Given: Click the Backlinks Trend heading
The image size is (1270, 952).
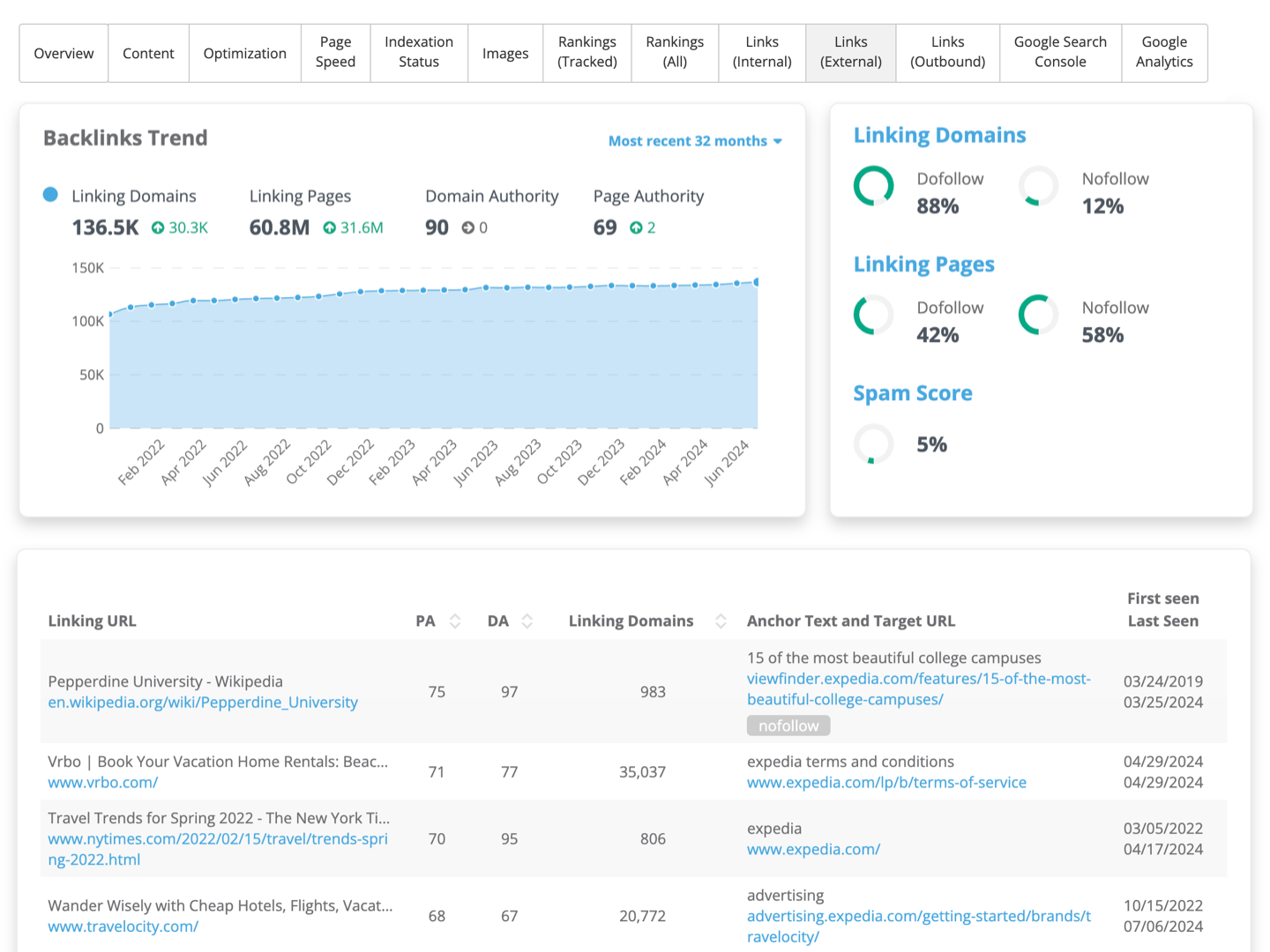Looking at the screenshot, I should [x=125, y=138].
